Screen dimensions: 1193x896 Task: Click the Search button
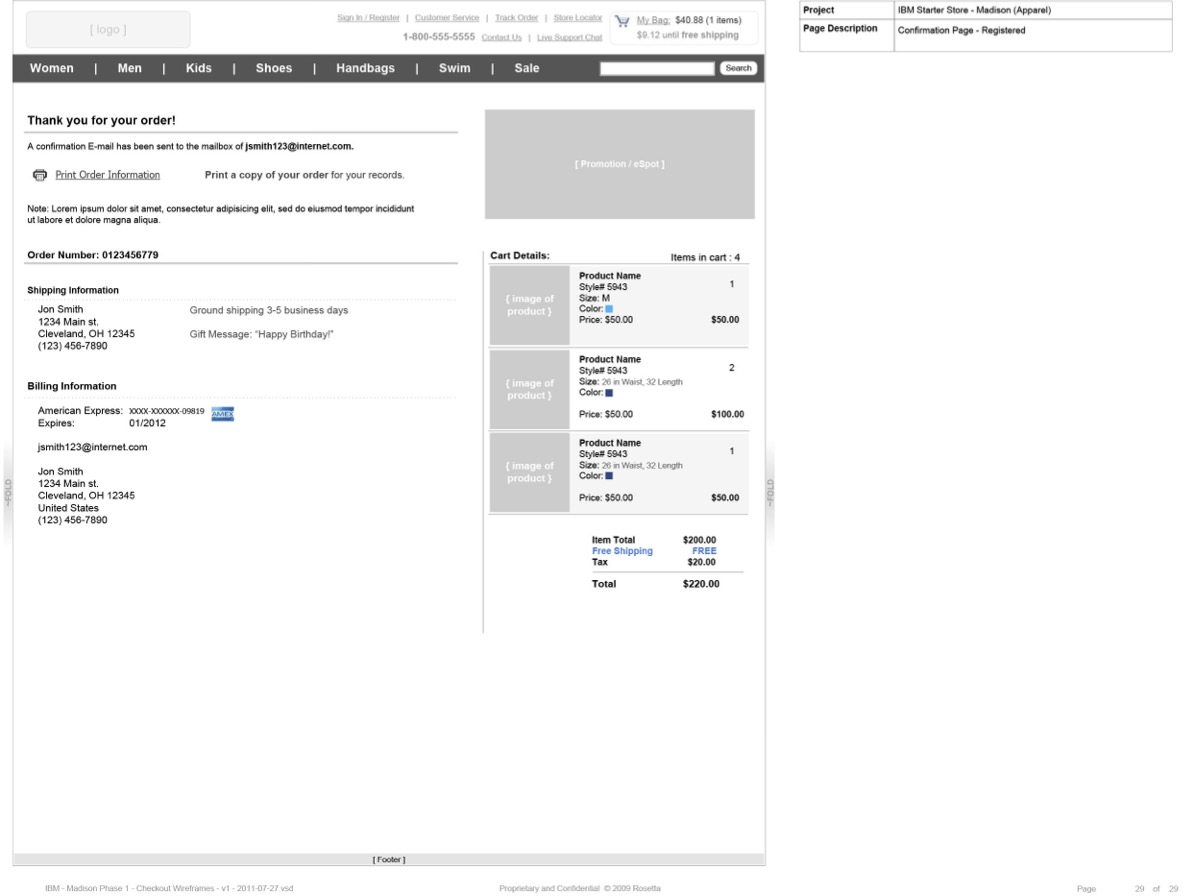click(738, 68)
